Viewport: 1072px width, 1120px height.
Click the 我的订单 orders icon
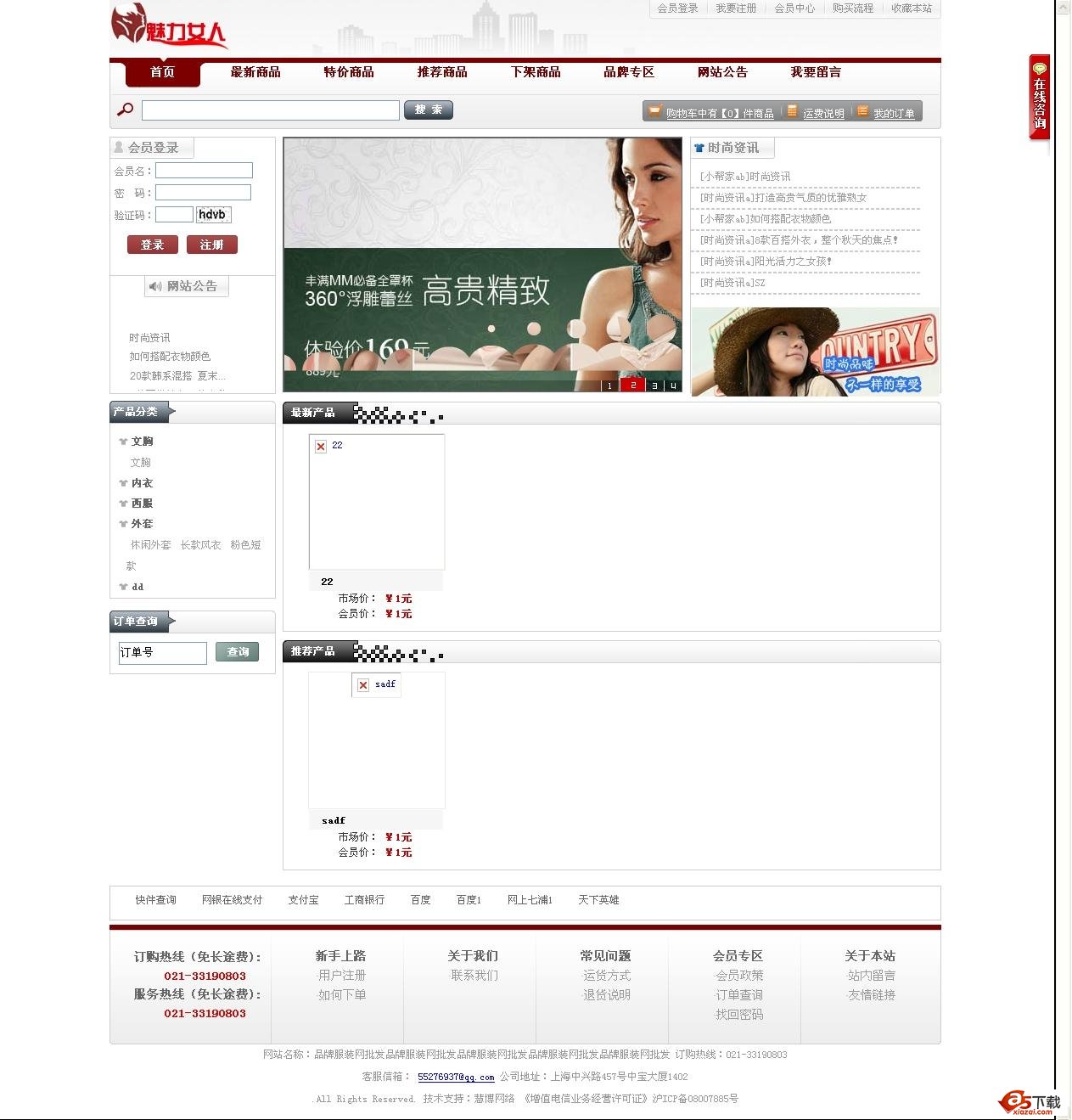(862, 111)
